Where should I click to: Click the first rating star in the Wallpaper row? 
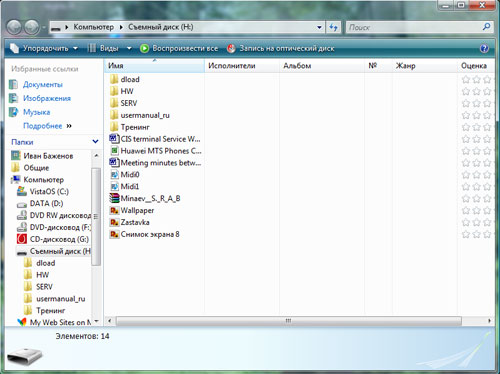pyautogui.click(x=466, y=210)
